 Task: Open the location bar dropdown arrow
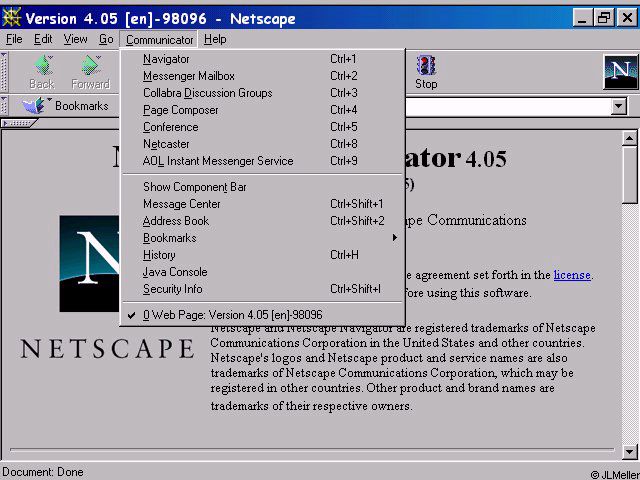(x=618, y=106)
